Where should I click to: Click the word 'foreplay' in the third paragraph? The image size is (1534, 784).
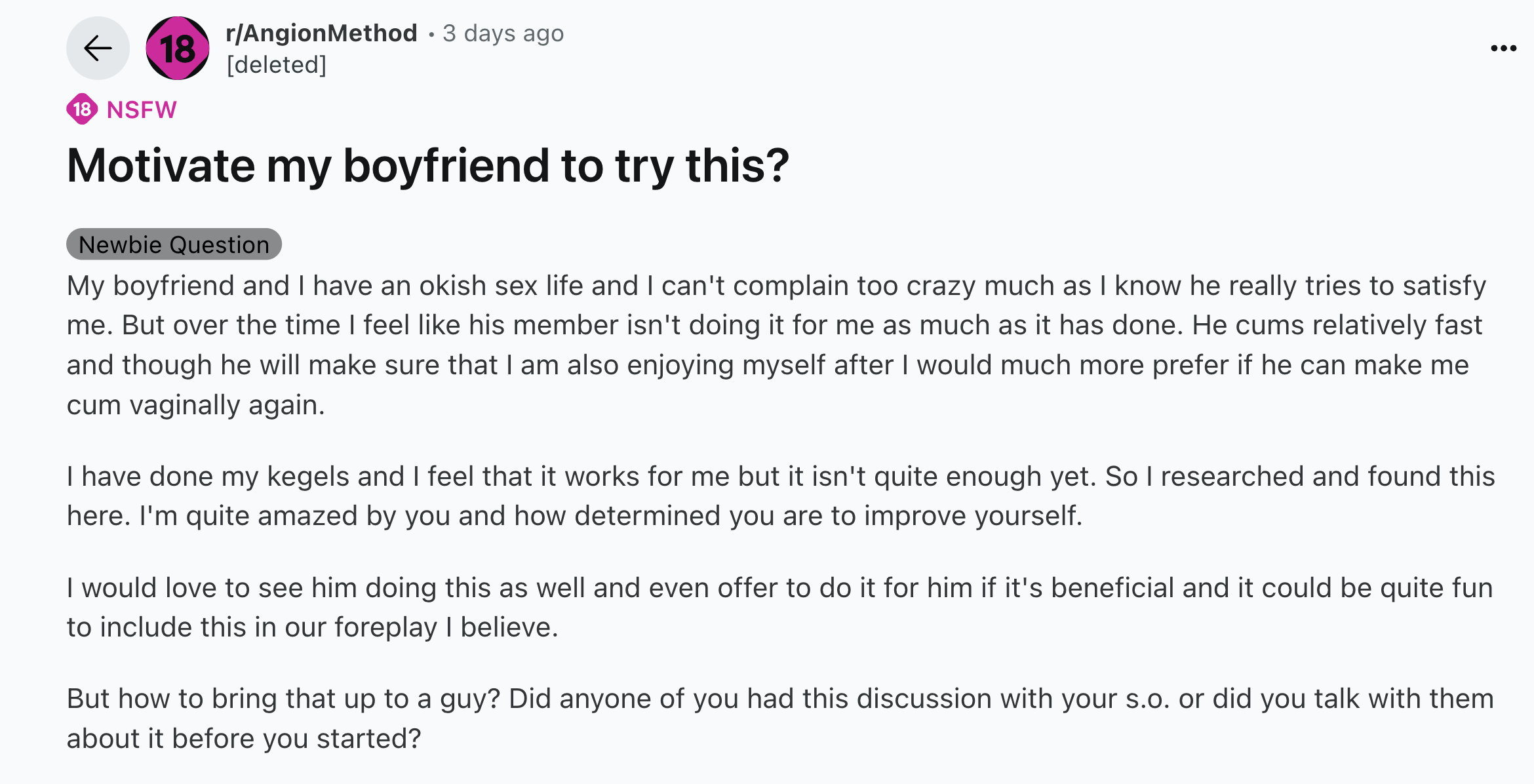(385, 627)
